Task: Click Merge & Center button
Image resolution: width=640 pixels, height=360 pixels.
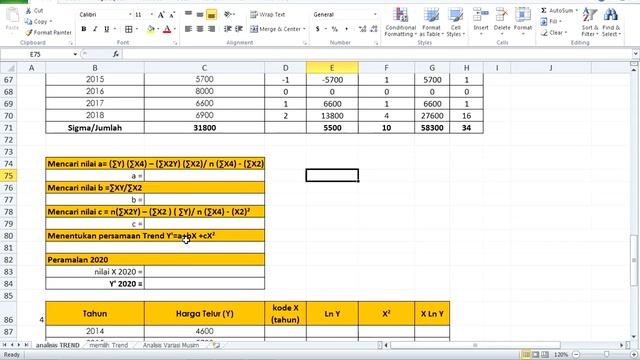Action: pyautogui.click(x=276, y=29)
